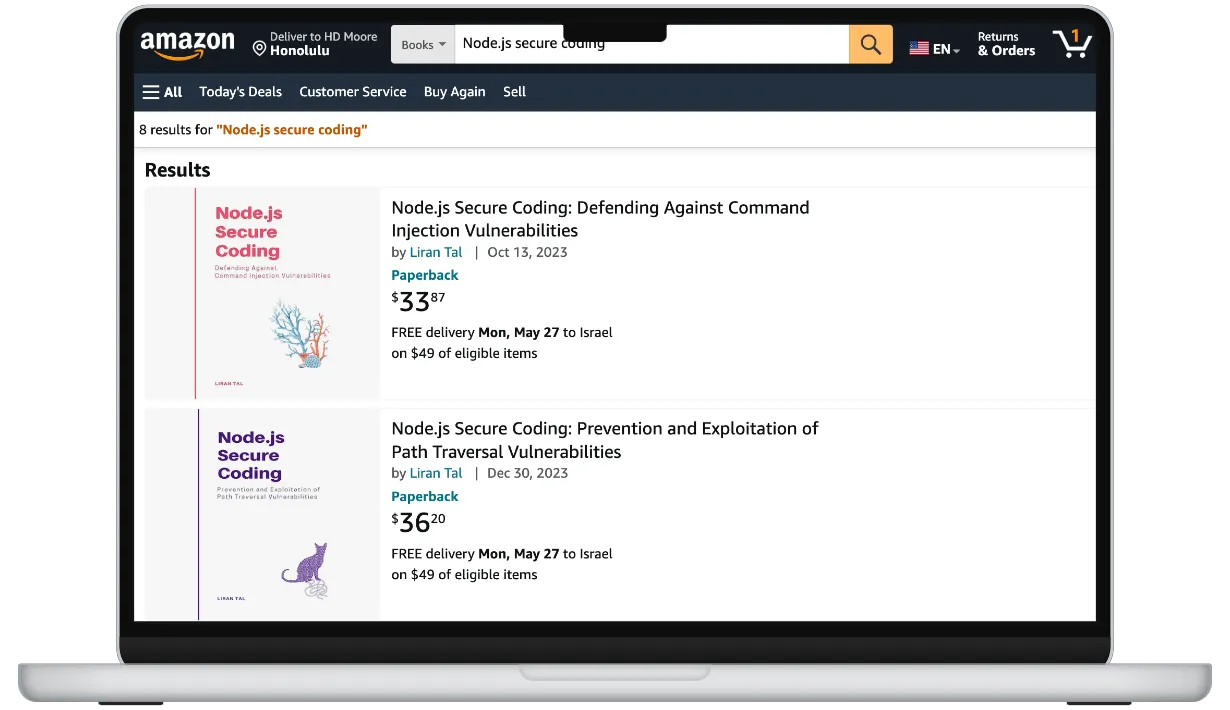Click the delivery location pin icon

coord(260,47)
